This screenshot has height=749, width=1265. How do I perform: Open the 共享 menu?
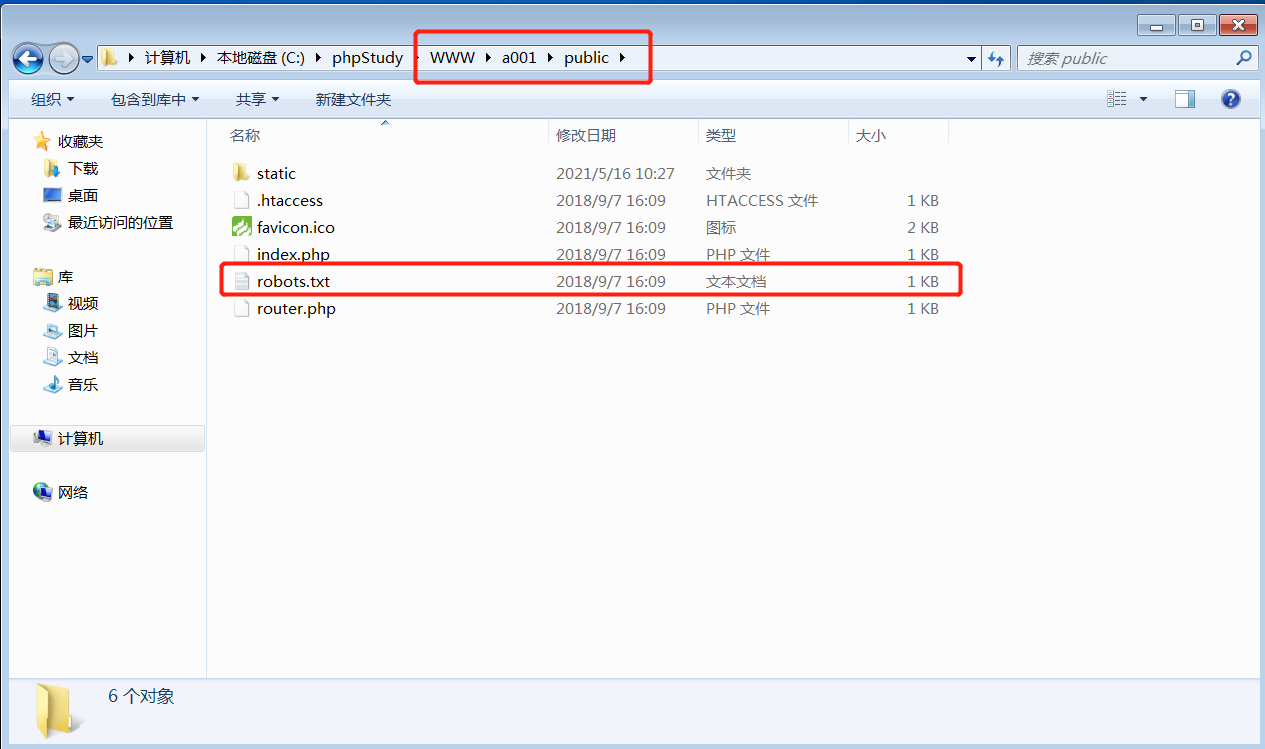[257, 99]
